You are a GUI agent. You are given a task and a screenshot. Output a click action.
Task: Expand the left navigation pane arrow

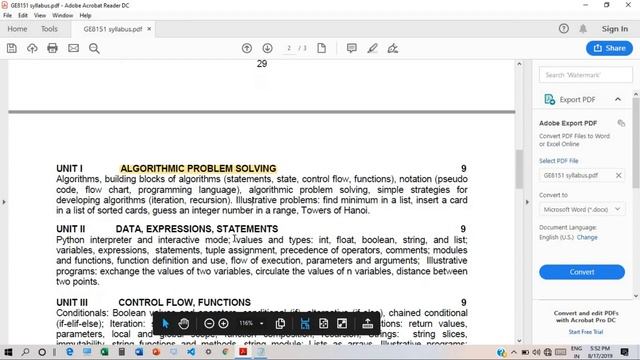tap(4, 202)
